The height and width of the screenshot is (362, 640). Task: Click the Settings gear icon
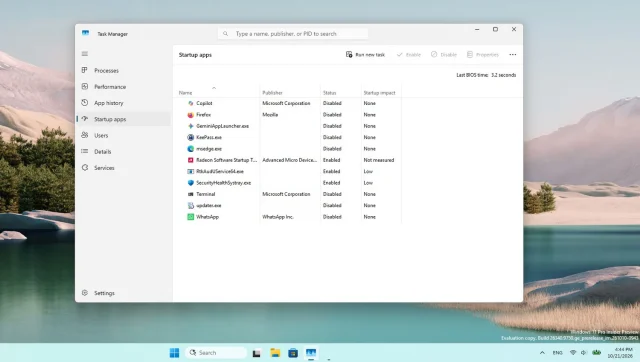[84, 293]
